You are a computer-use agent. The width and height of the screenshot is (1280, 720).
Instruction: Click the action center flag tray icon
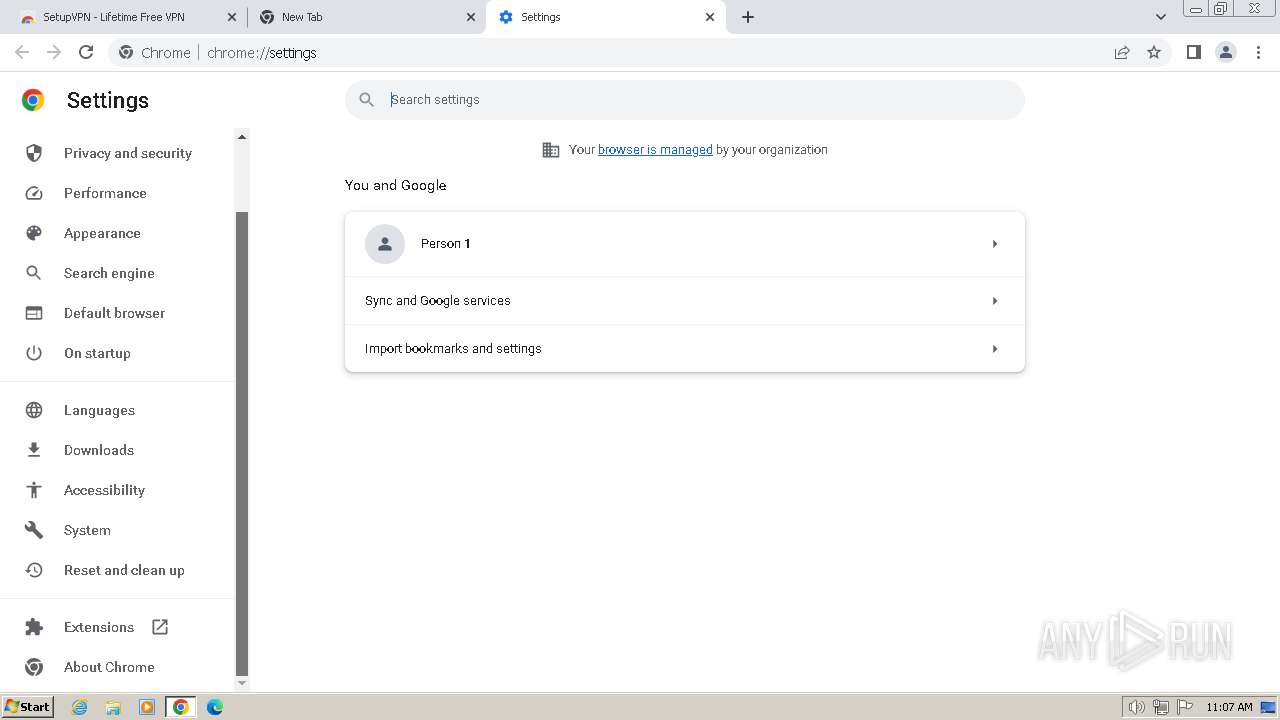[x=1185, y=707]
